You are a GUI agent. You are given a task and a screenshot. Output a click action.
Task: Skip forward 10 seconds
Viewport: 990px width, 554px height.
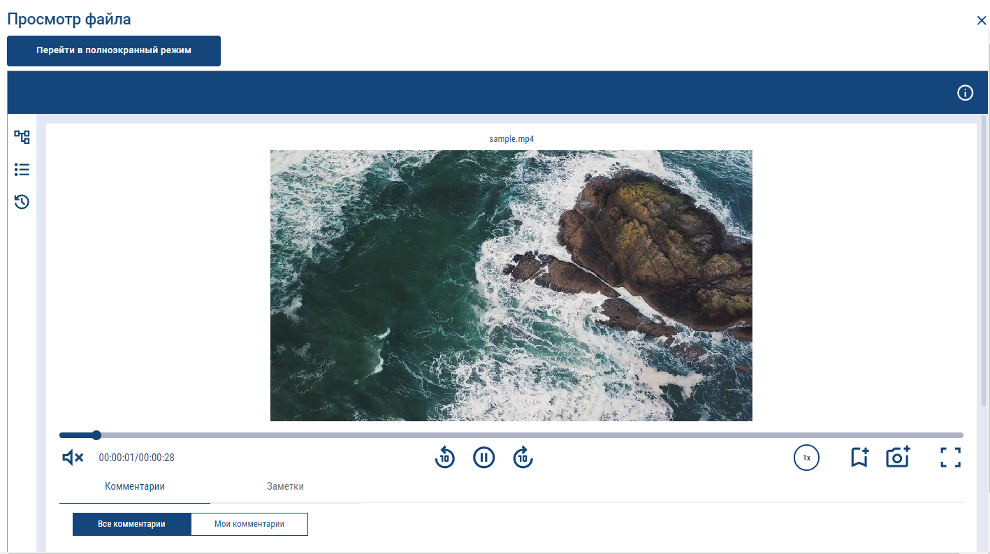523,458
